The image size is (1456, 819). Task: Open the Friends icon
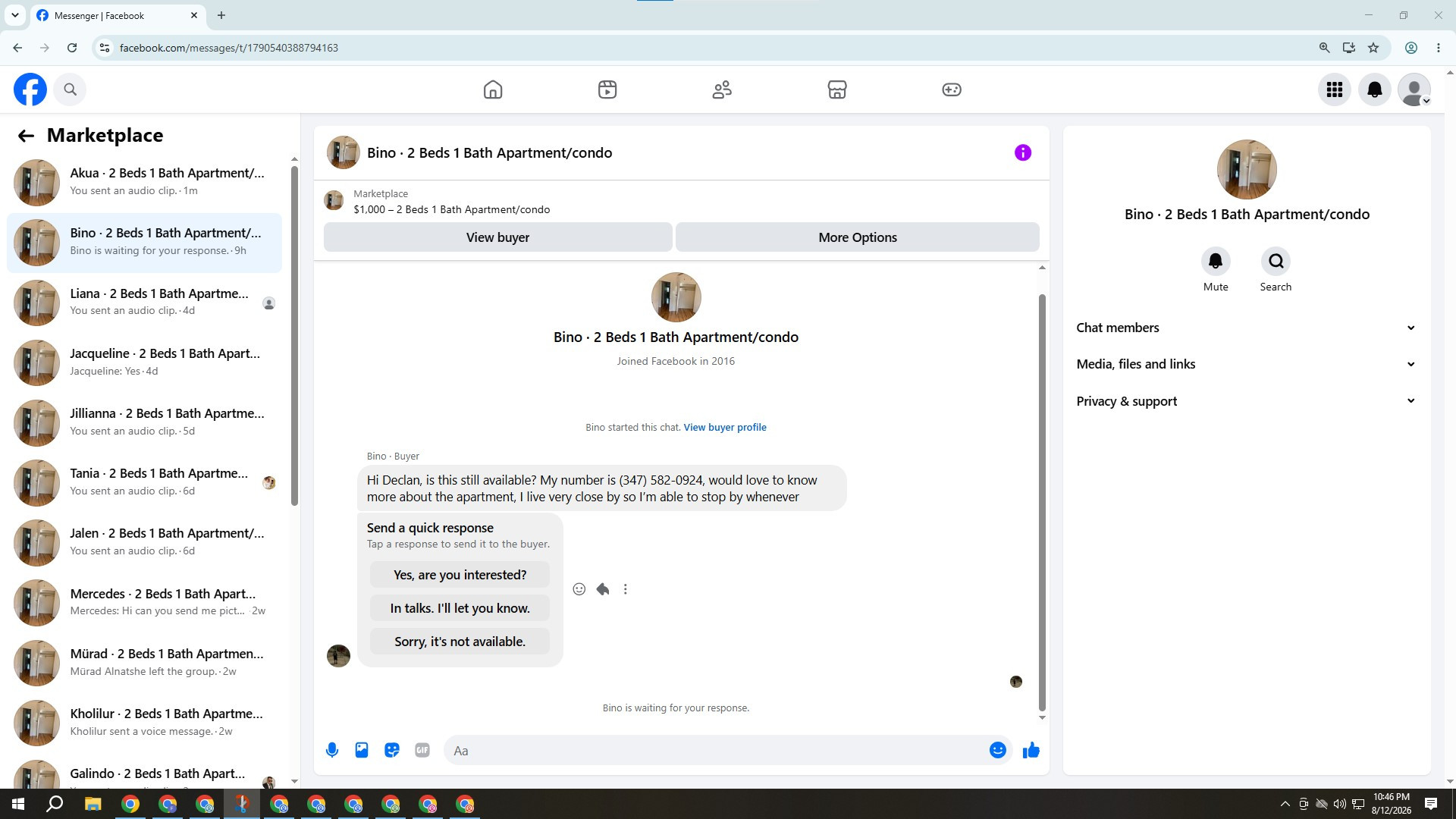point(722,89)
